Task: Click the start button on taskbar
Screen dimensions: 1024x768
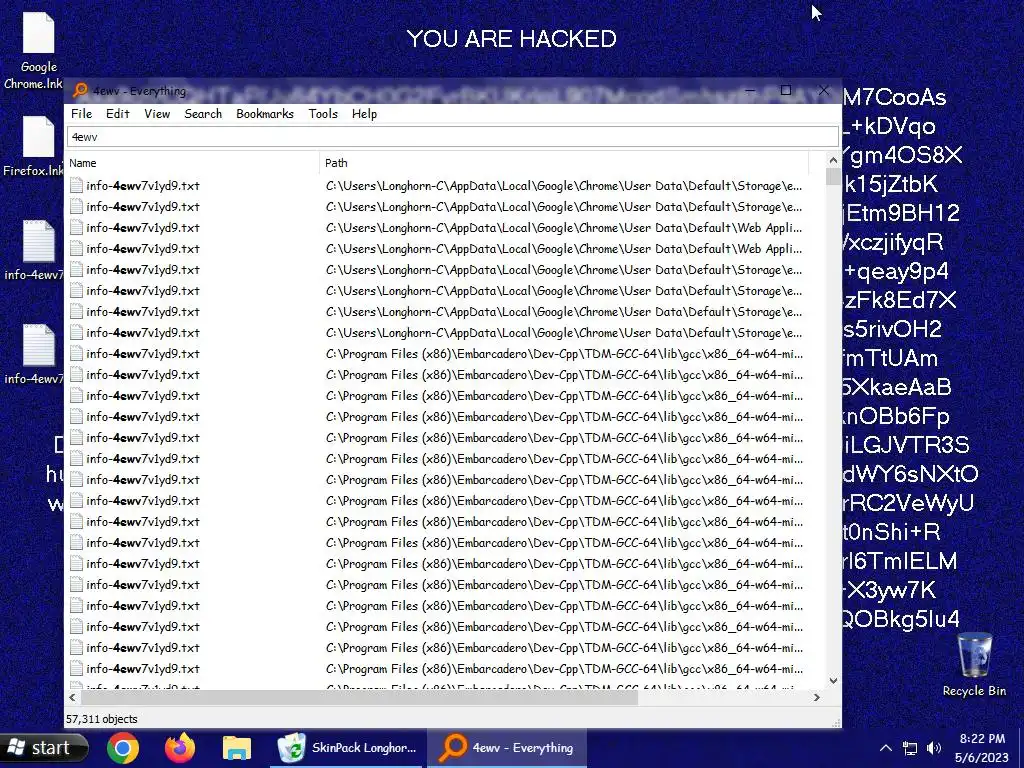Action: pos(43,748)
